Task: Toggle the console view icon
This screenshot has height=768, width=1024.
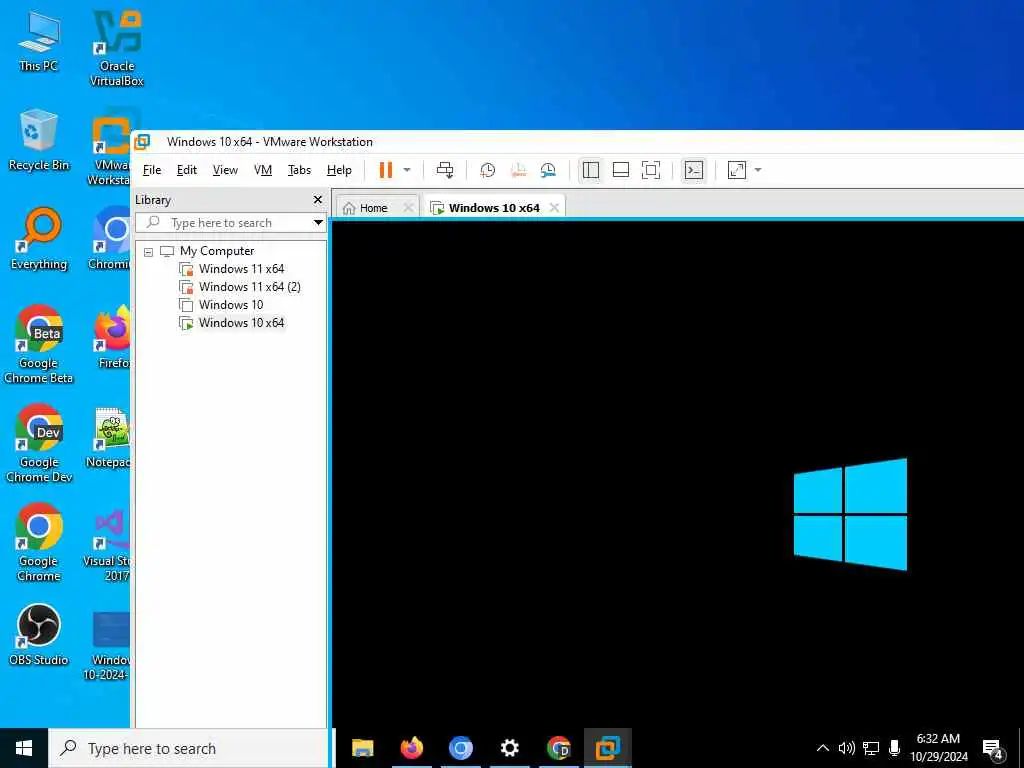Action: pyautogui.click(x=694, y=170)
